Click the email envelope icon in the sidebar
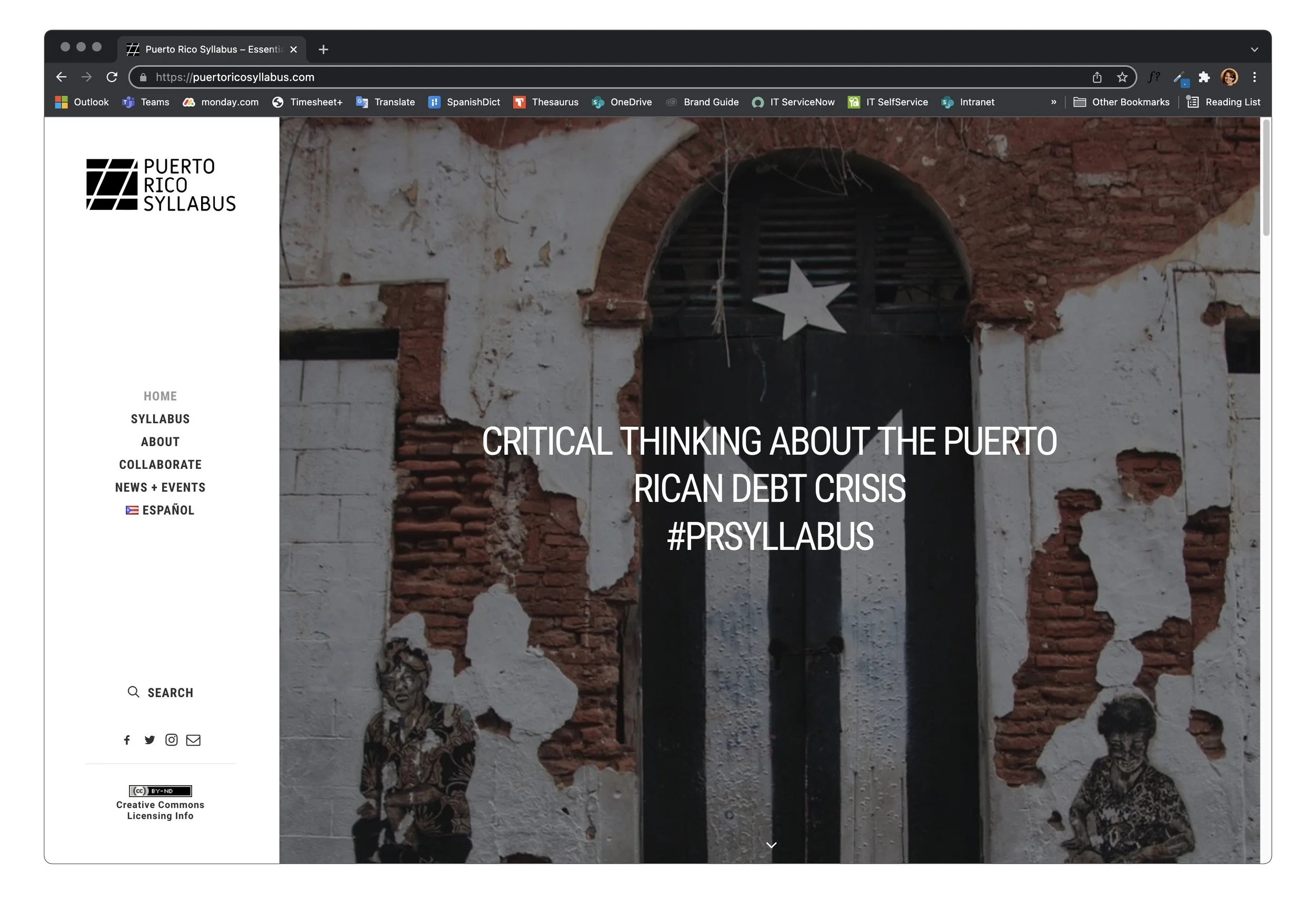 click(x=193, y=740)
